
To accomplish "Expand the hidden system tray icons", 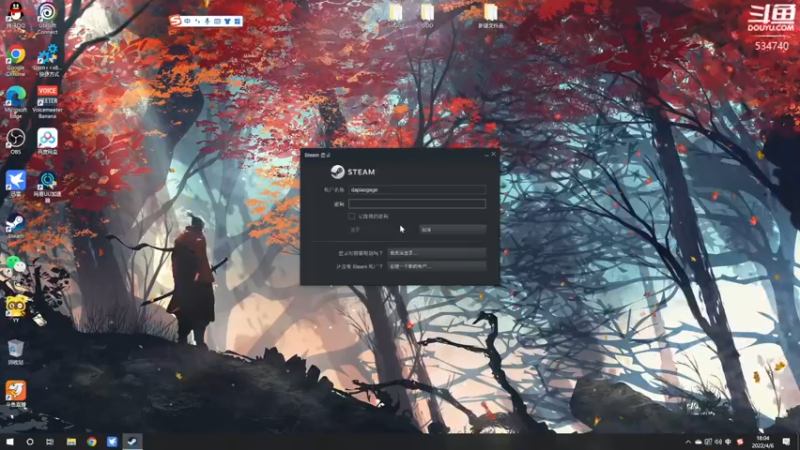I will tap(688, 442).
